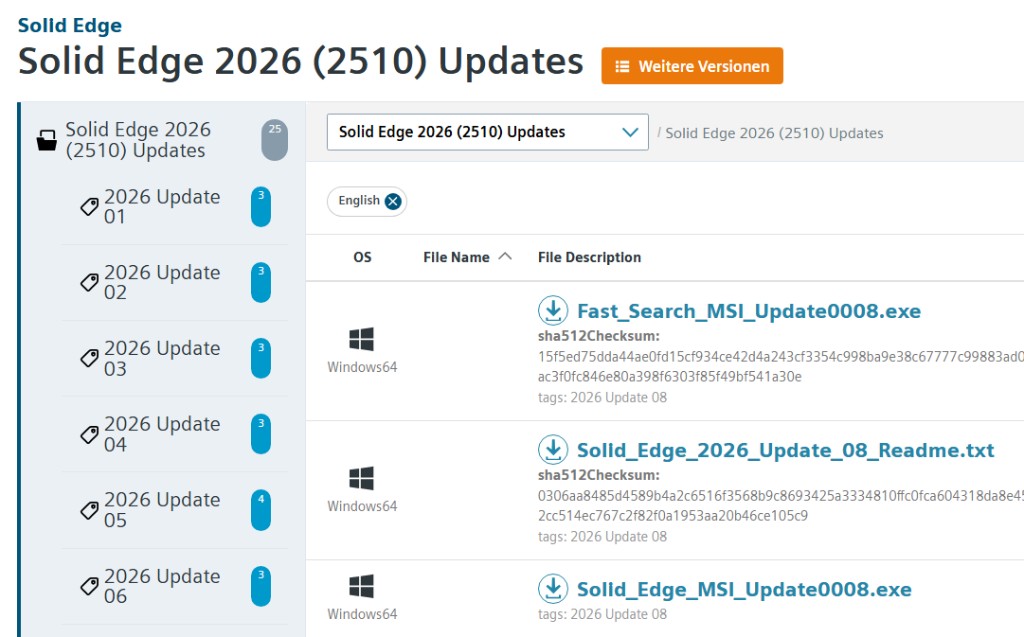Select 2026 Update 03 in the sidebar
This screenshot has width=1024, height=637.
point(162,358)
